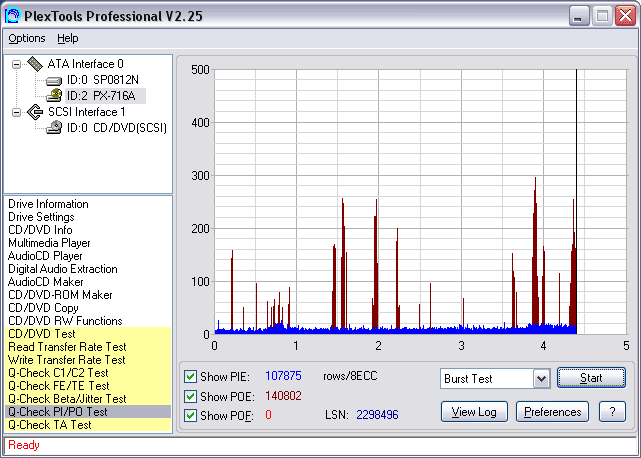Click the drive icon beside CD/DVD(SCSI)
Viewport: 641px width, 458px height.
pos(54,128)
